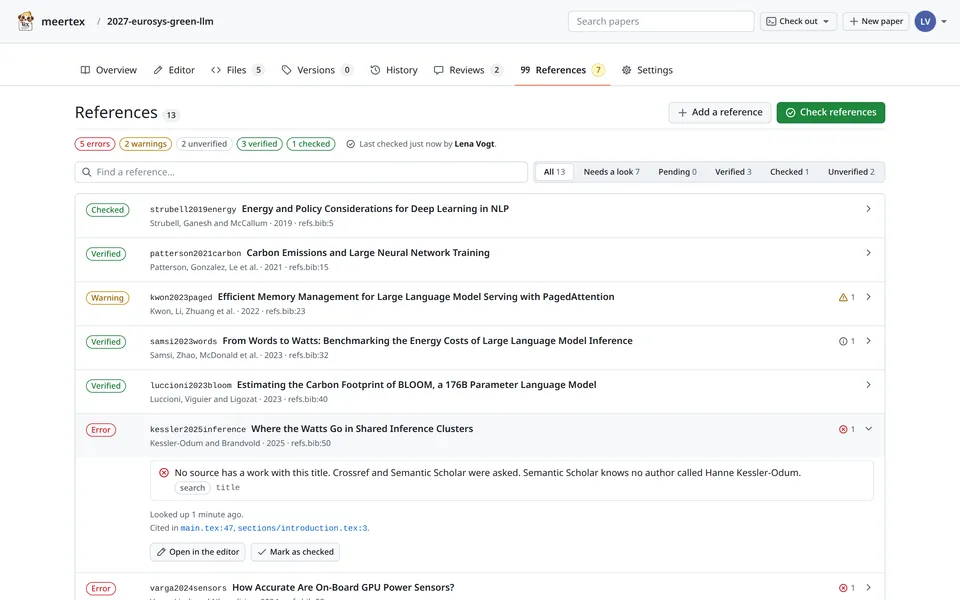Click the magnifier icon in Find a reference
Viewport: 960px width, 600px height.
[x=87, y=173]
